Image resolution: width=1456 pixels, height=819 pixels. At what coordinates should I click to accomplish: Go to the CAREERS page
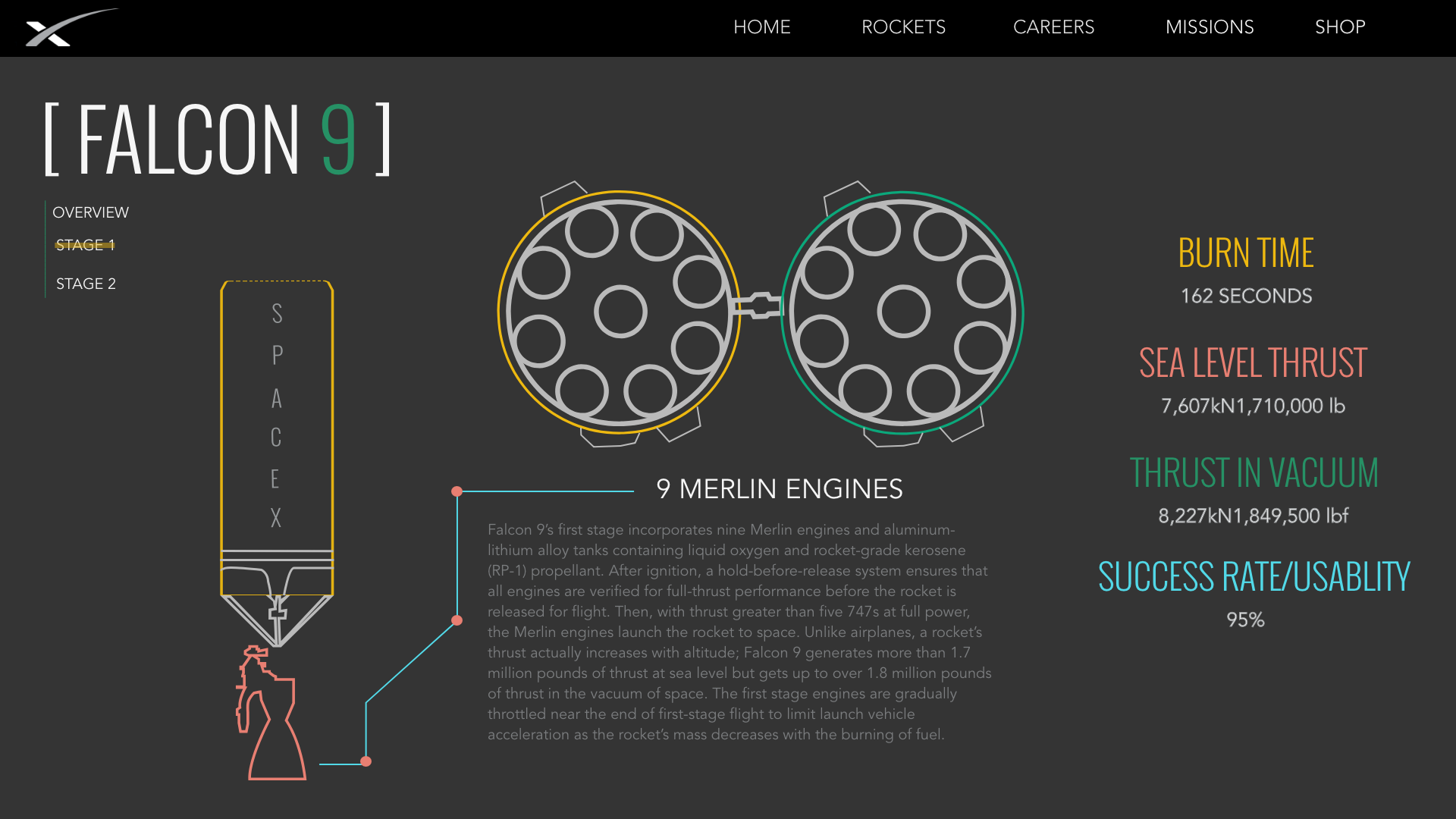pyautogui.click(x=1053, y=27)
